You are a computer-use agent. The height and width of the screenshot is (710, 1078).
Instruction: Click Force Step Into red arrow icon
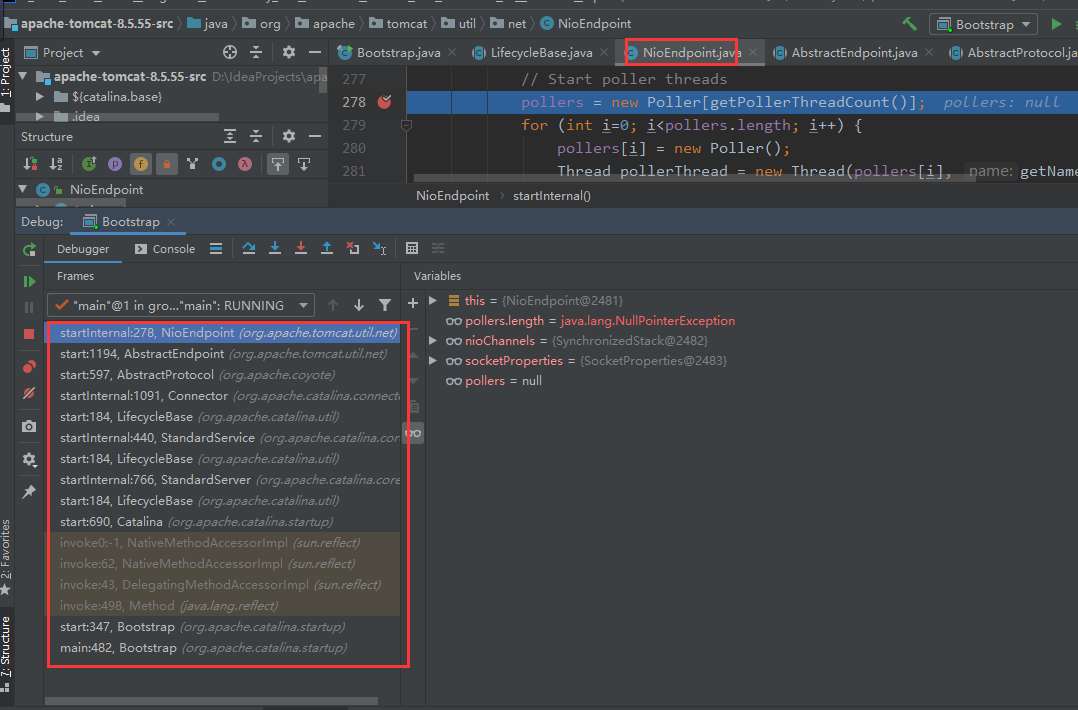click(301, 249)
